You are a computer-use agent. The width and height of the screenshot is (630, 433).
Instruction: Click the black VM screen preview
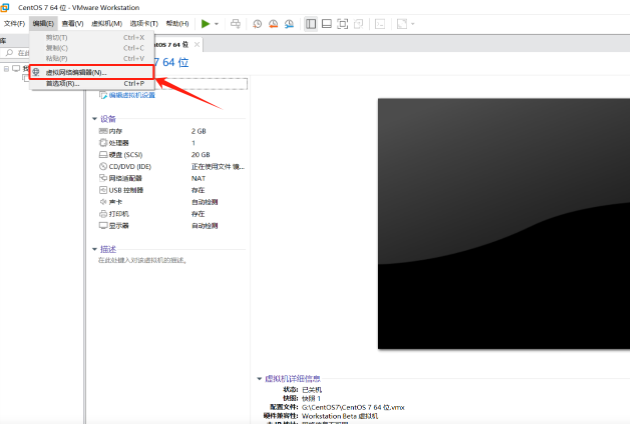pos(504,224)
